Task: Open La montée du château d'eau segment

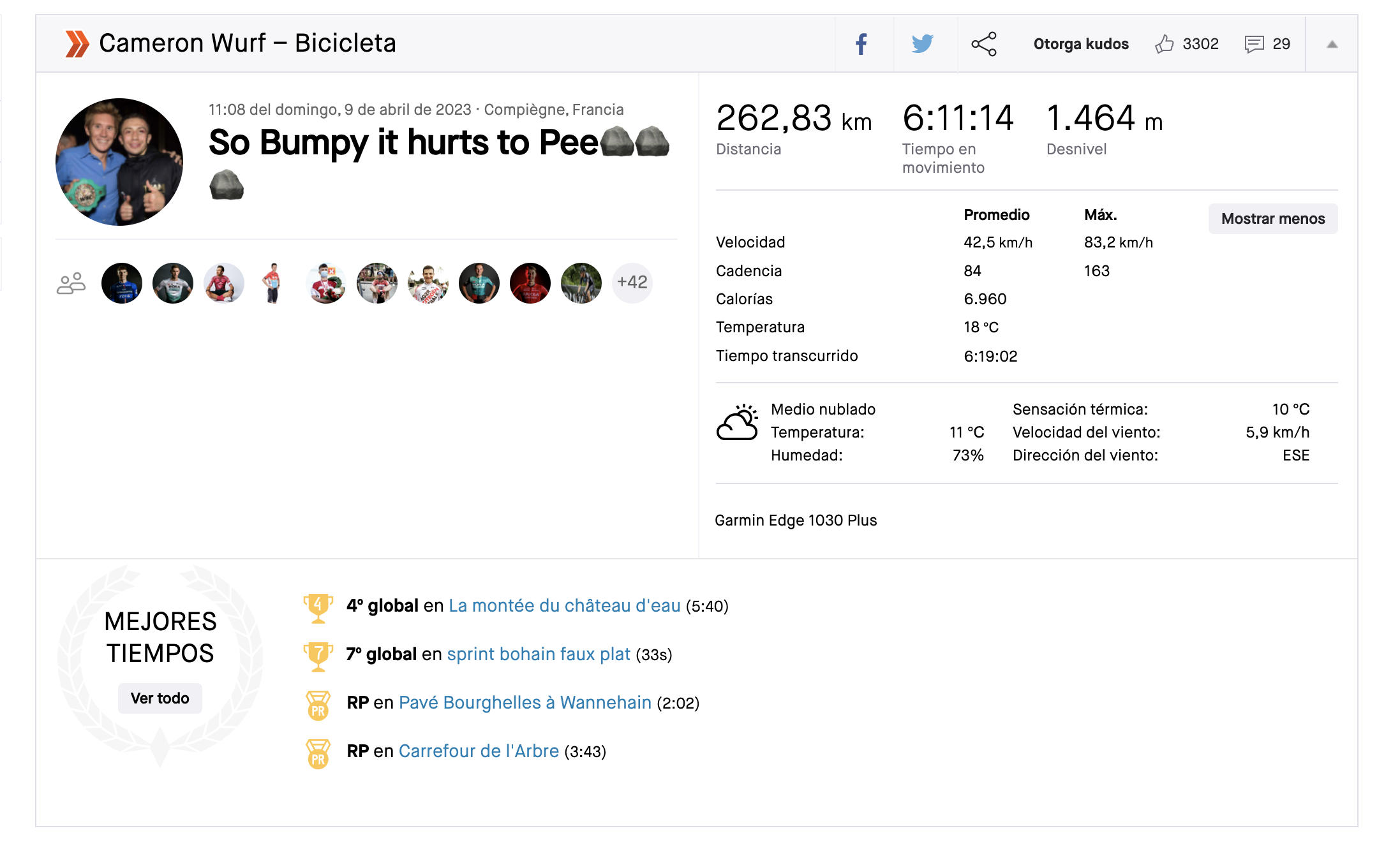Action: 564,606
